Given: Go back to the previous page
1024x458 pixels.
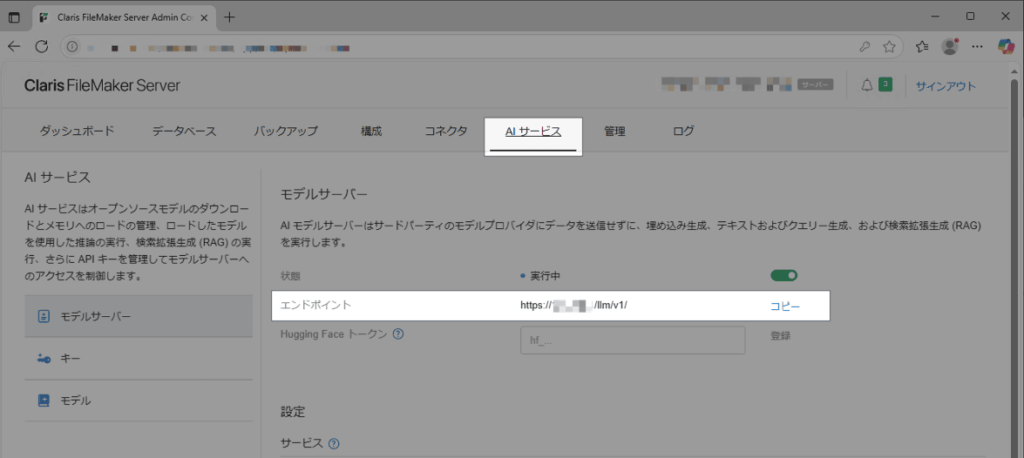Looking at the screenshot, I should (x=14, y=46).
